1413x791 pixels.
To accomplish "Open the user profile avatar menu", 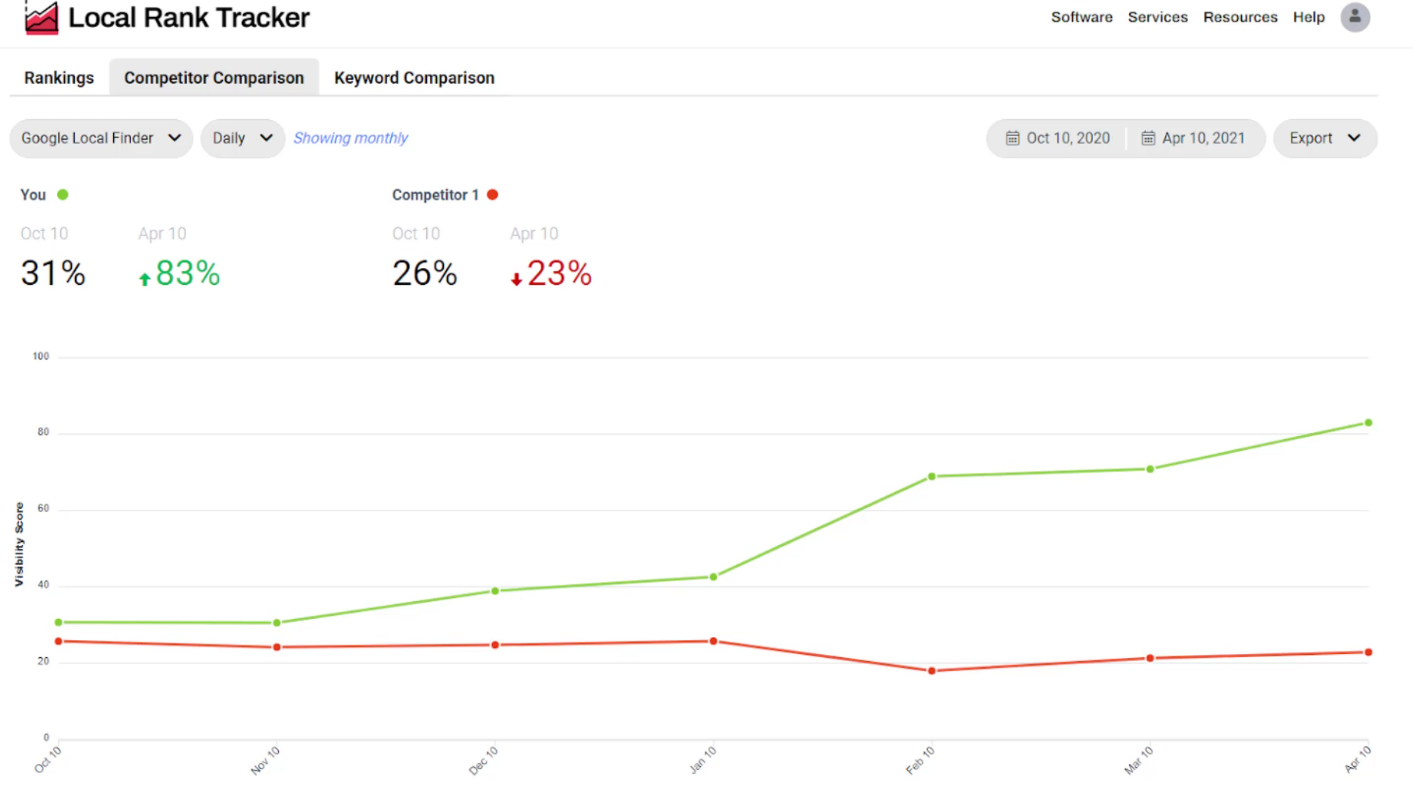I will pyautogui.click(x=1355, y=17).
